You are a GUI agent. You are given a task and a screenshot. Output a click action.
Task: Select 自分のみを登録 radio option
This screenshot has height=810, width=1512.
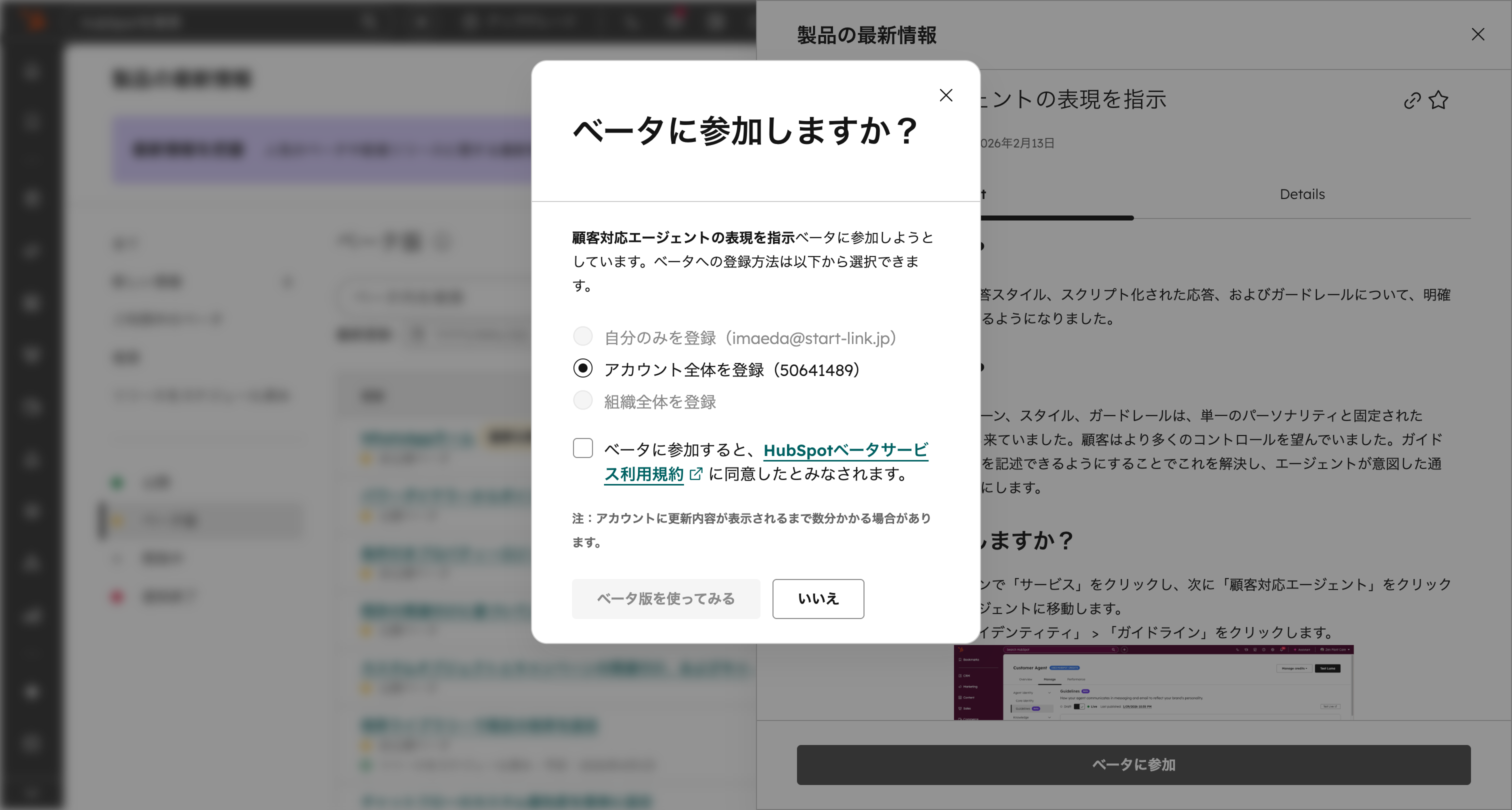(x=582, y=336)
